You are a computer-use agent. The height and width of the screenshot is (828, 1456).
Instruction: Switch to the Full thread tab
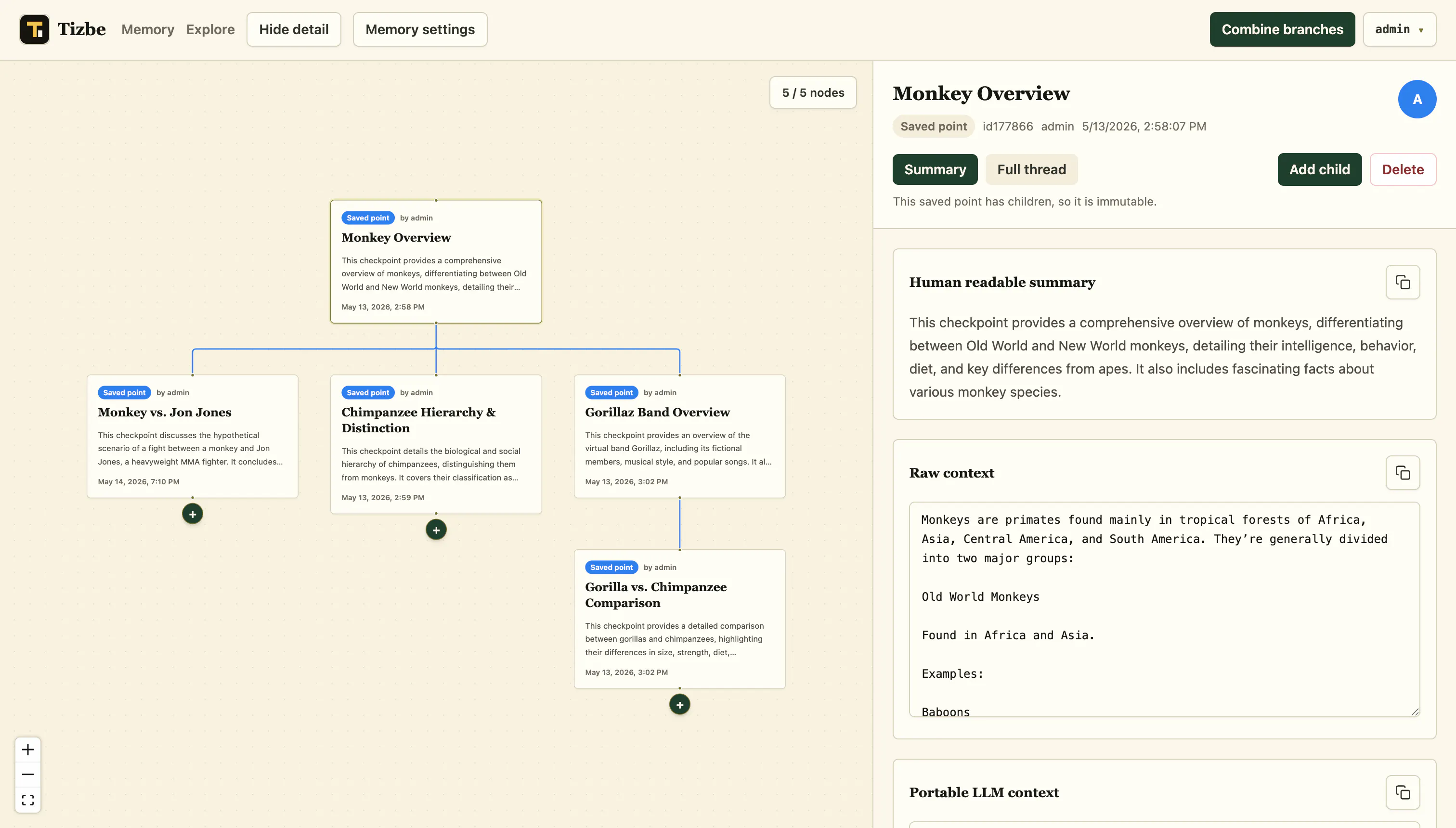(1031, 169)
